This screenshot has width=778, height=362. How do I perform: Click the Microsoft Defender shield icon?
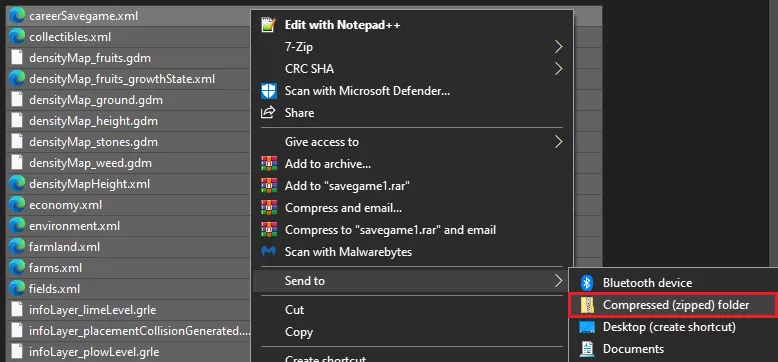coord(268,91)
